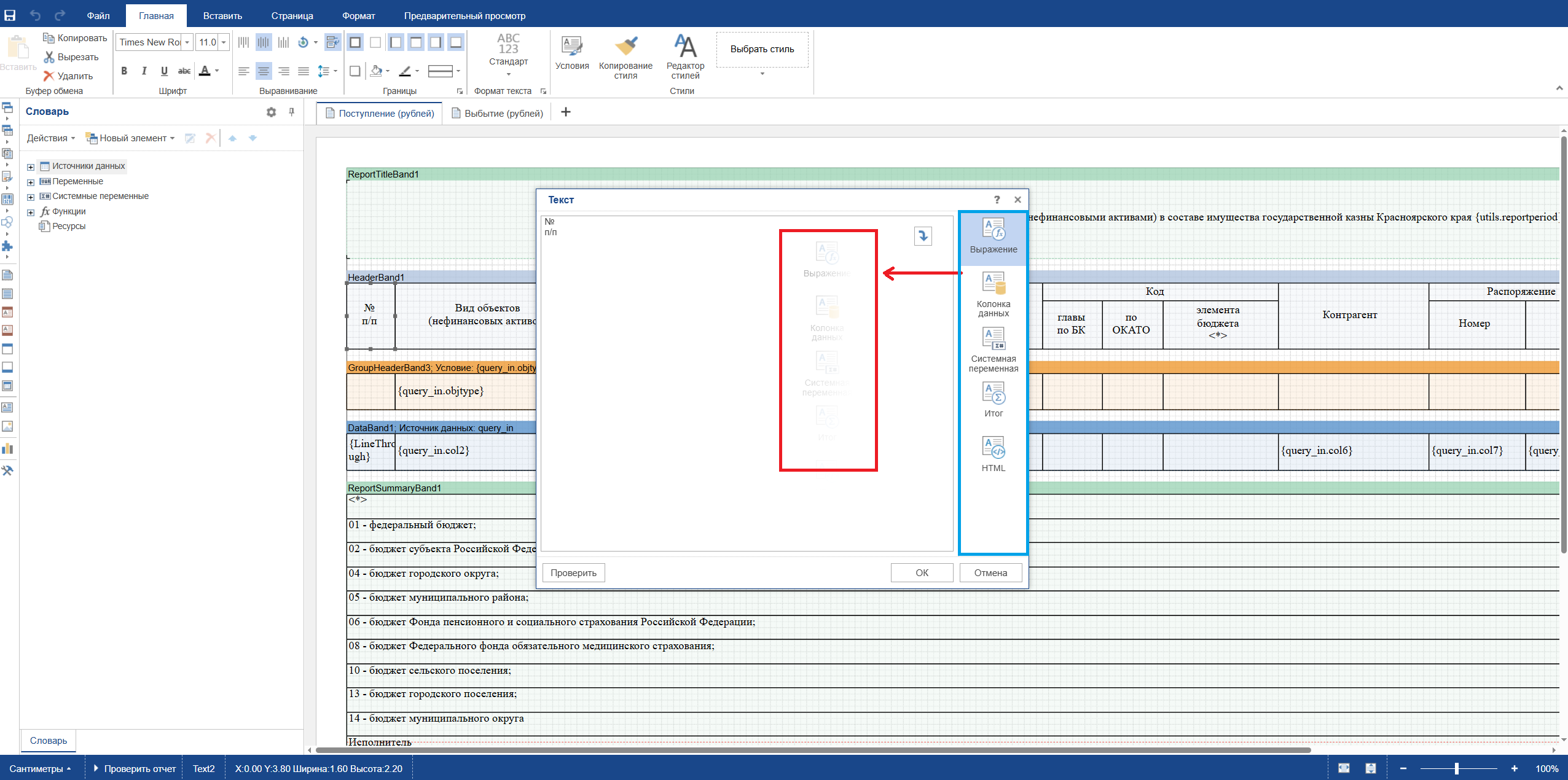This screenshot has height=780, width=1568.
Task: Expand the Источники данных tree node
Action: tap(31, 167)
